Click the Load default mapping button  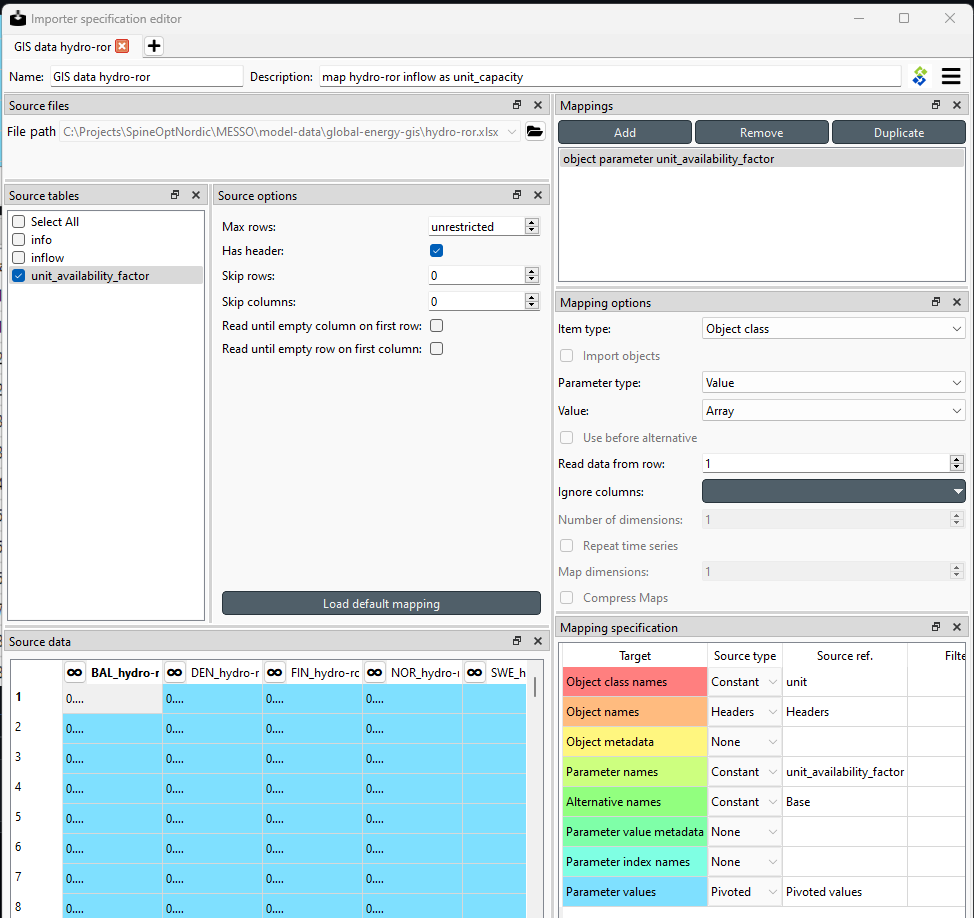click(381, 603)
